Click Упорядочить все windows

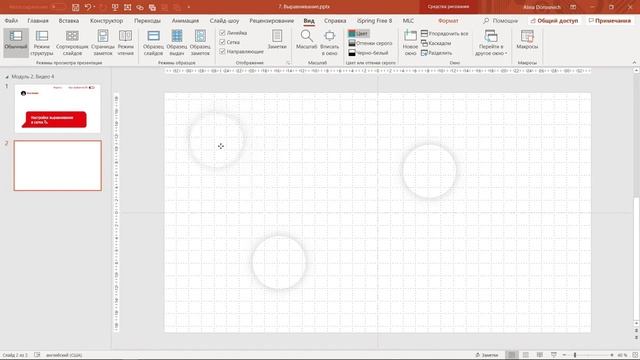tap(444, 33)
